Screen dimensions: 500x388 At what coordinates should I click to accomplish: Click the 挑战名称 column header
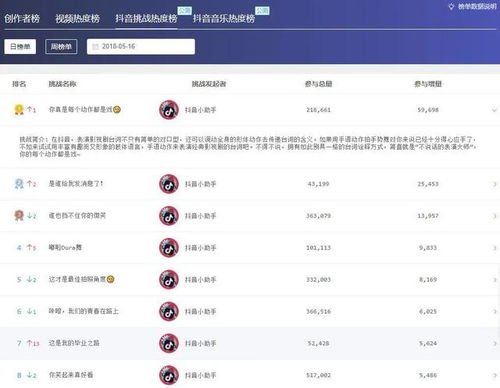coord(62,84)
